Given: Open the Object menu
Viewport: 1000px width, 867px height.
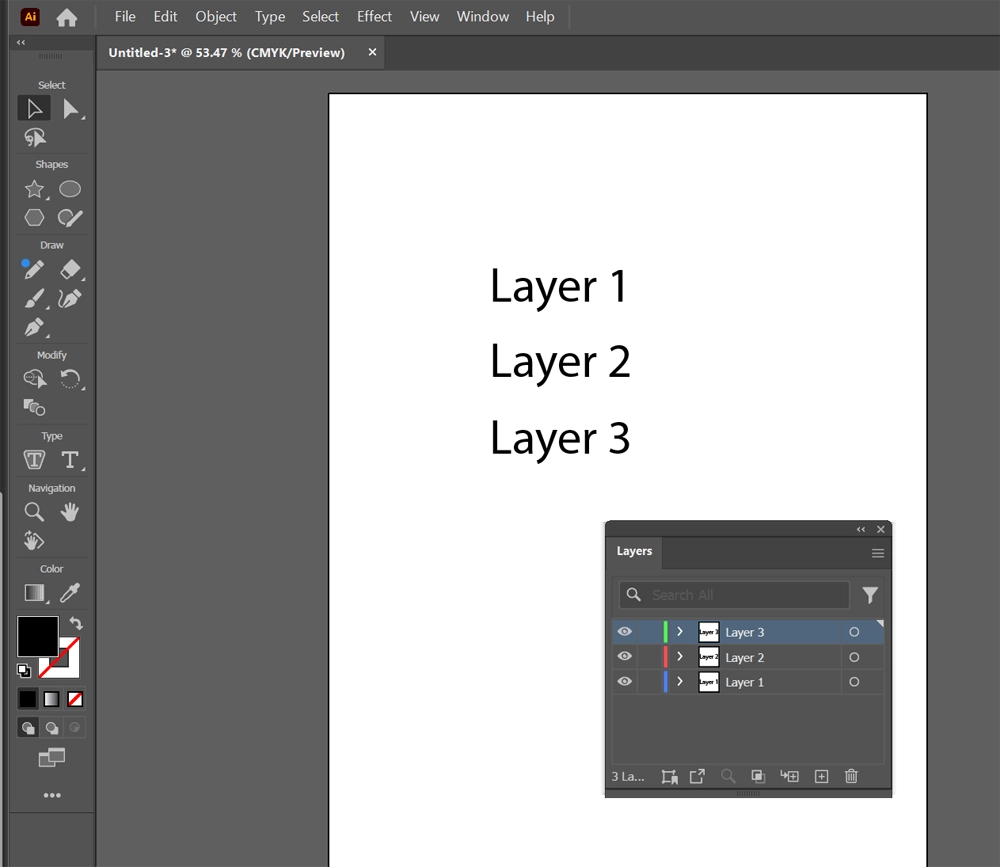Looking at the screenshot, I should (216, 17).
